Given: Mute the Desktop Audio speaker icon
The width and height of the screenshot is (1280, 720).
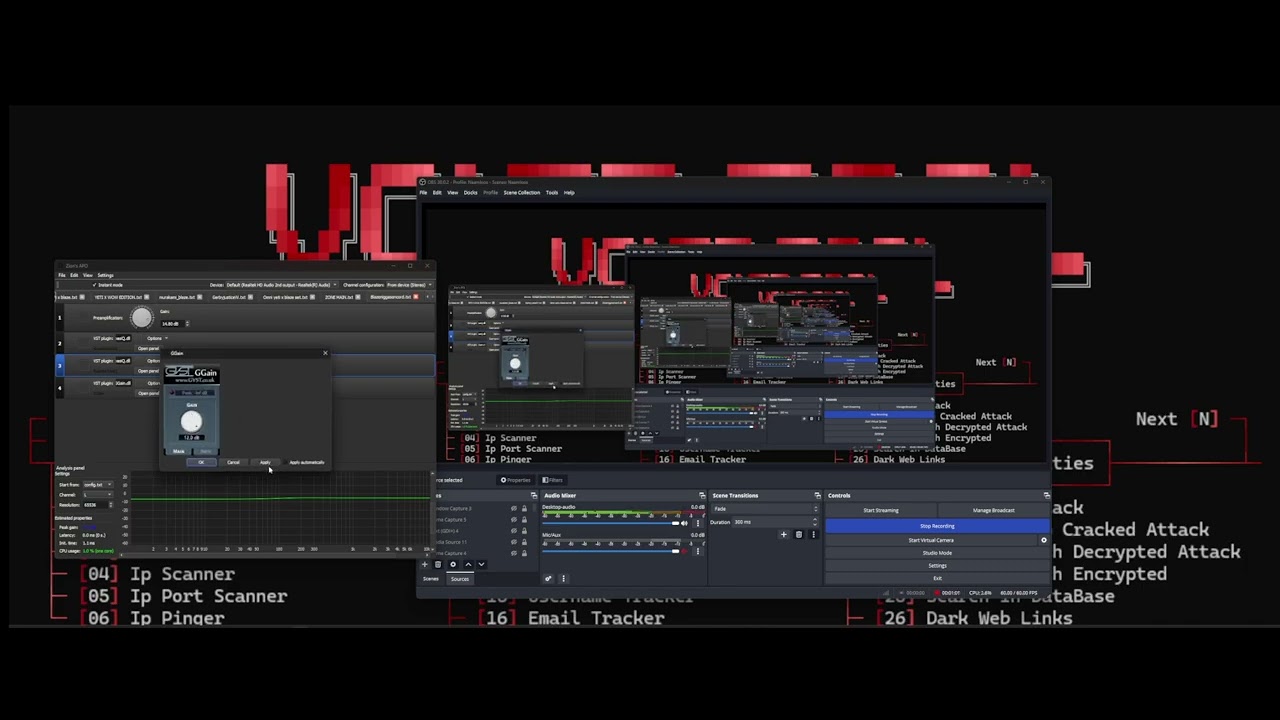Looking at the screenshot, I should (x=684, y=523).
